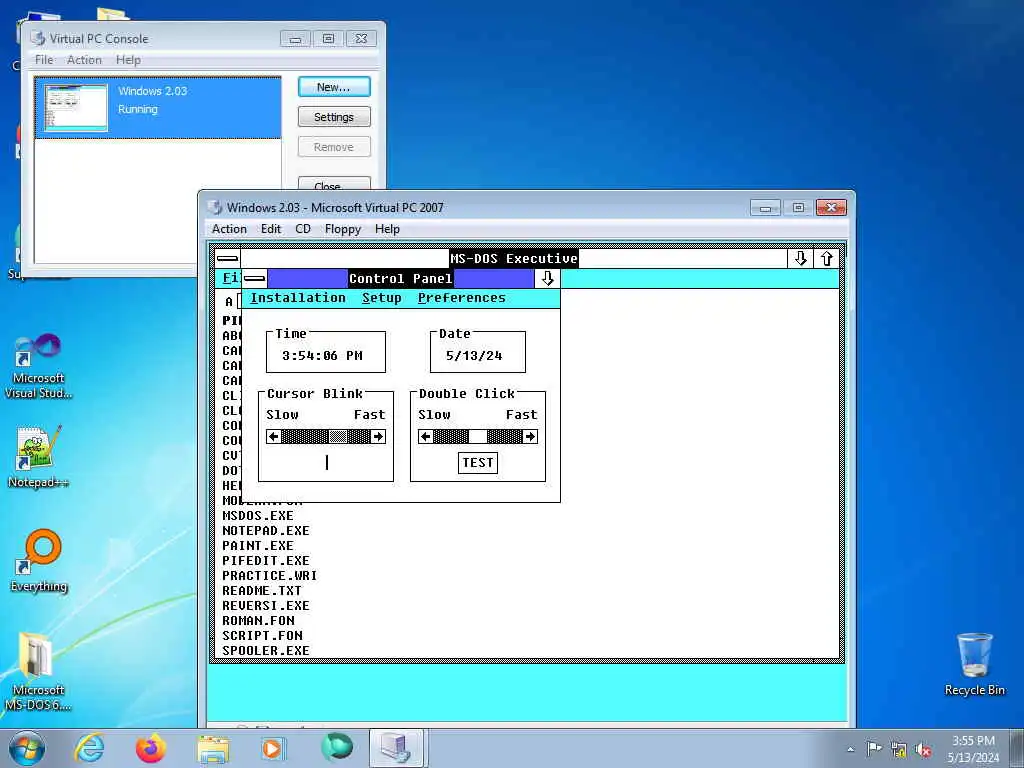1024x768 pixels.
Task: Launch Firefox from taskbar
Action: [x=151, y=748]
